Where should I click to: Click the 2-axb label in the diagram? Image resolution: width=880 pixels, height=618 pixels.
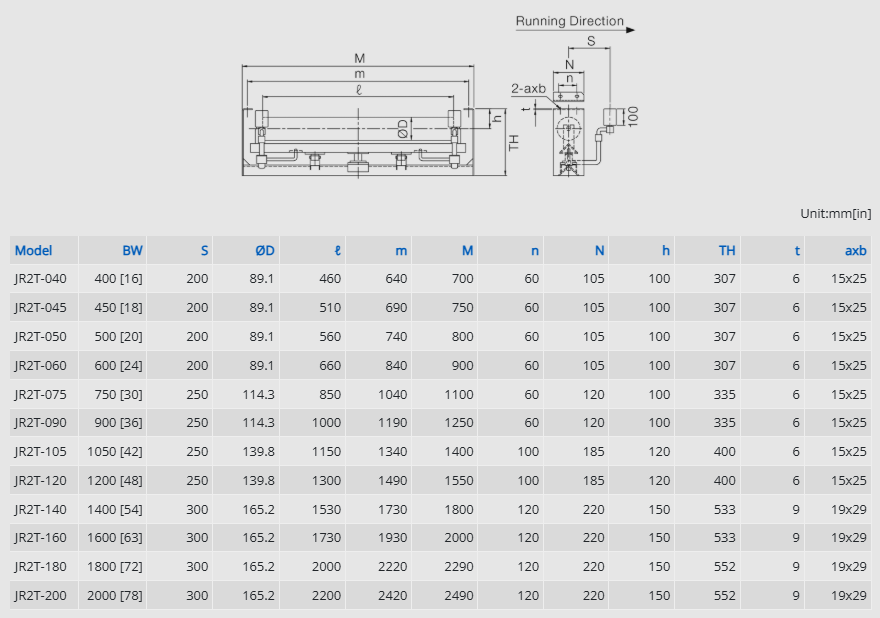528,89
